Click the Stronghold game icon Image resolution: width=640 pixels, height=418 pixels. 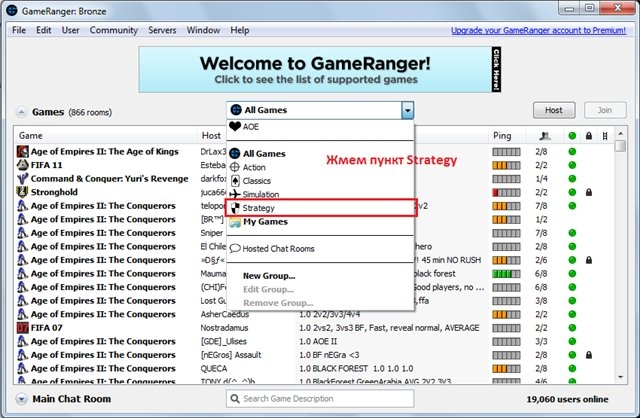click(x=22, y=191)
